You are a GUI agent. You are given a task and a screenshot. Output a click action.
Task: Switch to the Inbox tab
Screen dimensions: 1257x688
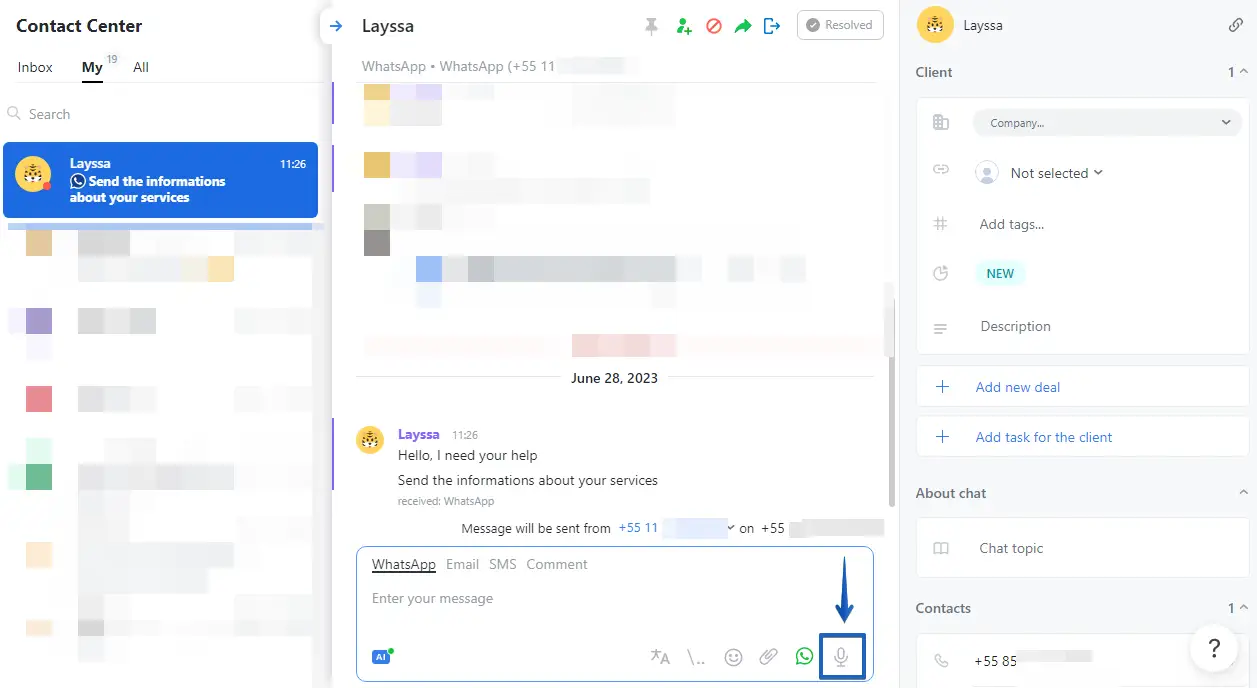point(35,67)
